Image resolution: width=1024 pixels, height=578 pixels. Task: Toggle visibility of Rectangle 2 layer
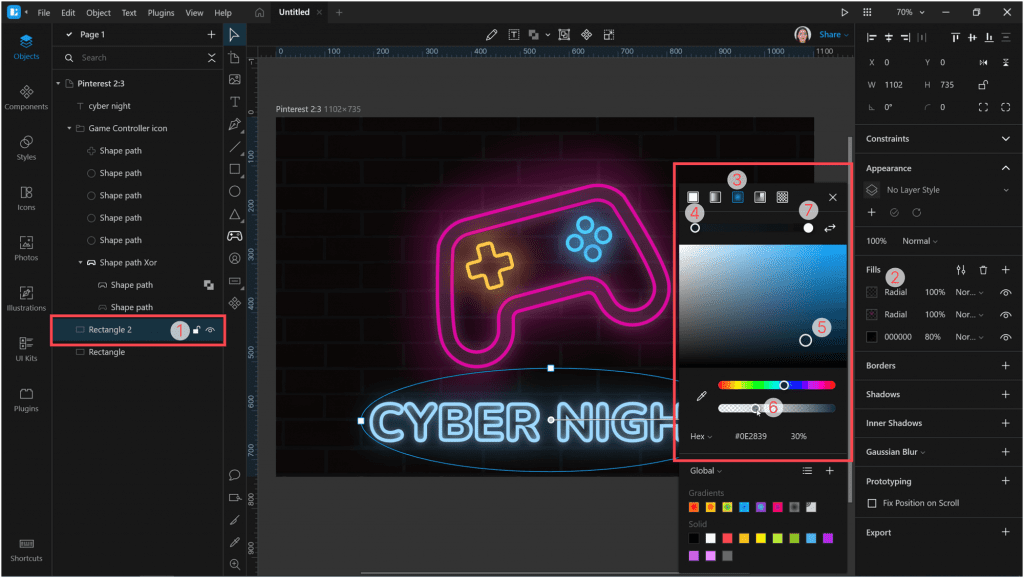click(210, 330)
